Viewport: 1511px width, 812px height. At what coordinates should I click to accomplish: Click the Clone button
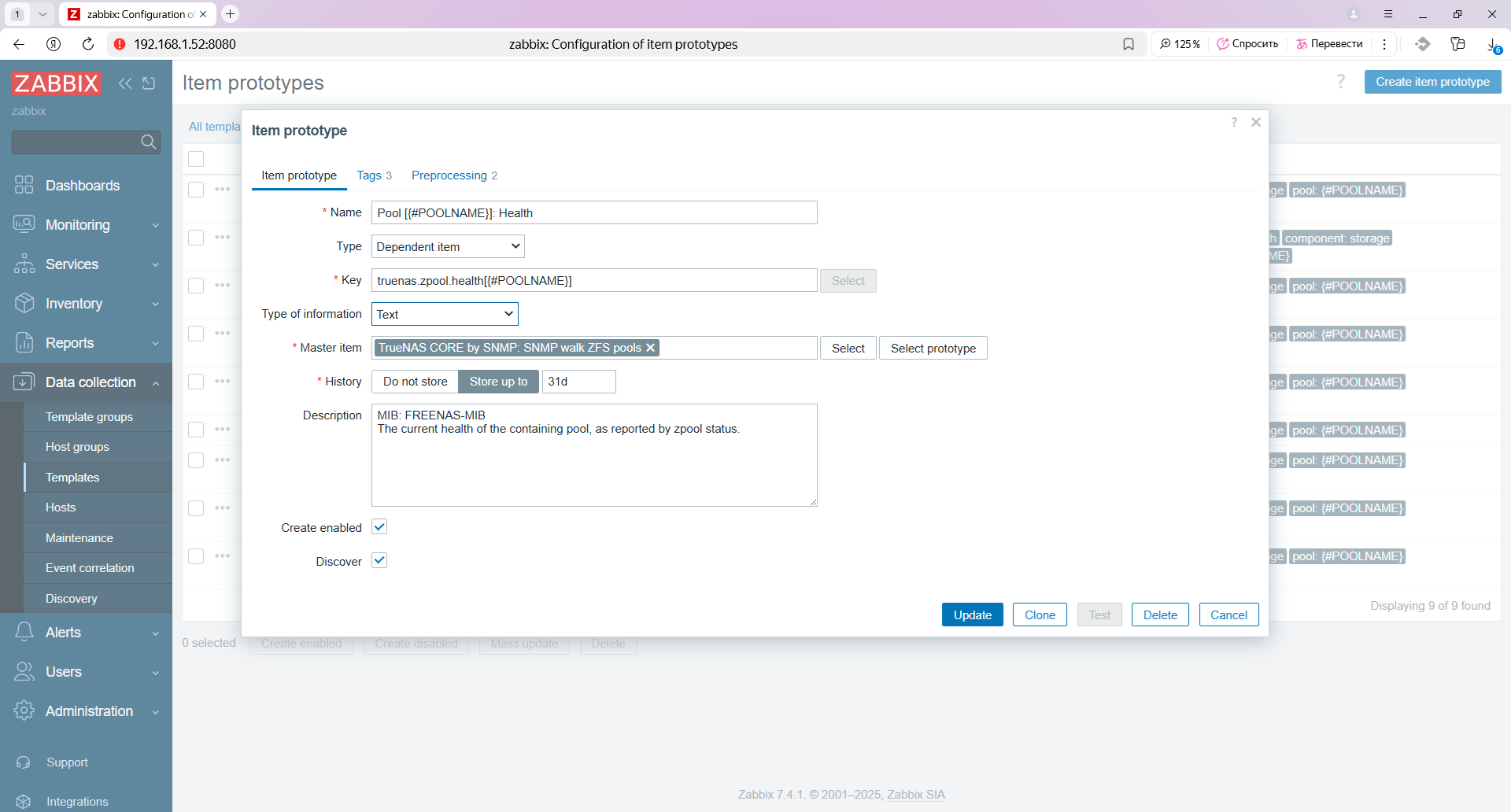click(1040, 615)
